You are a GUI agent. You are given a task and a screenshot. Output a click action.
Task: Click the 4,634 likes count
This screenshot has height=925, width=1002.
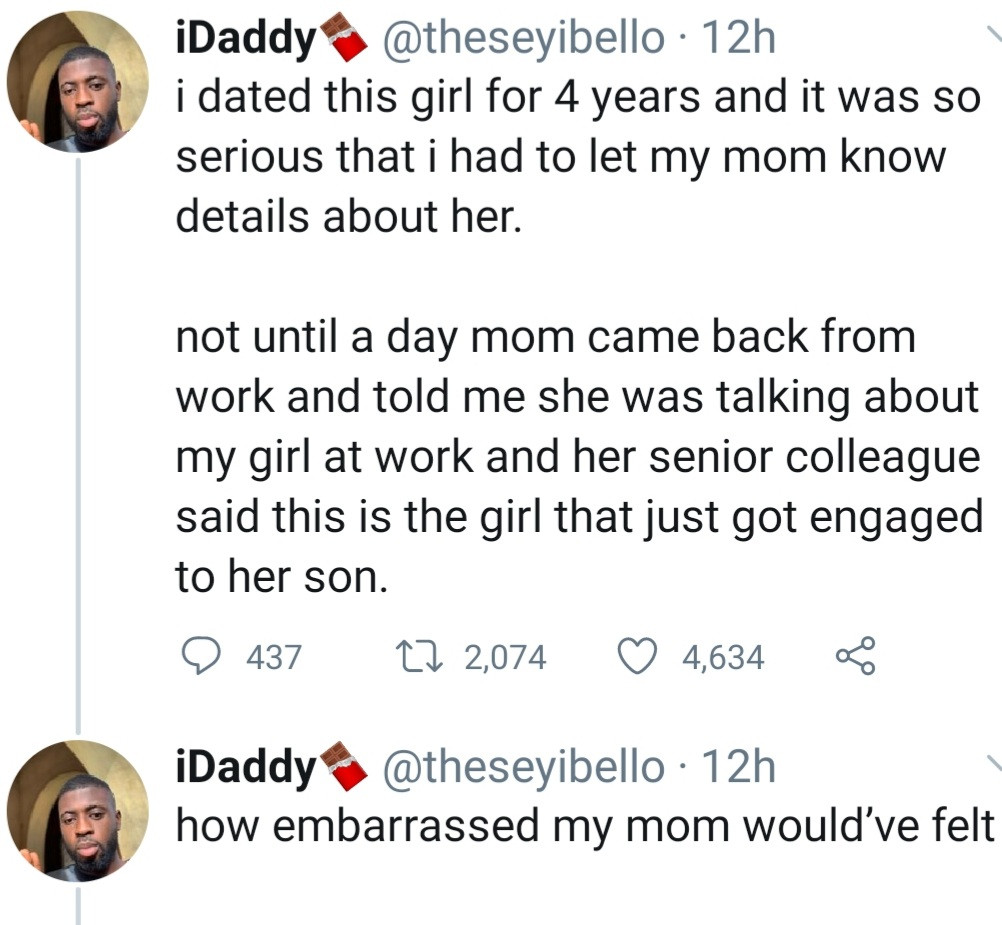click(x=722, y=657)
